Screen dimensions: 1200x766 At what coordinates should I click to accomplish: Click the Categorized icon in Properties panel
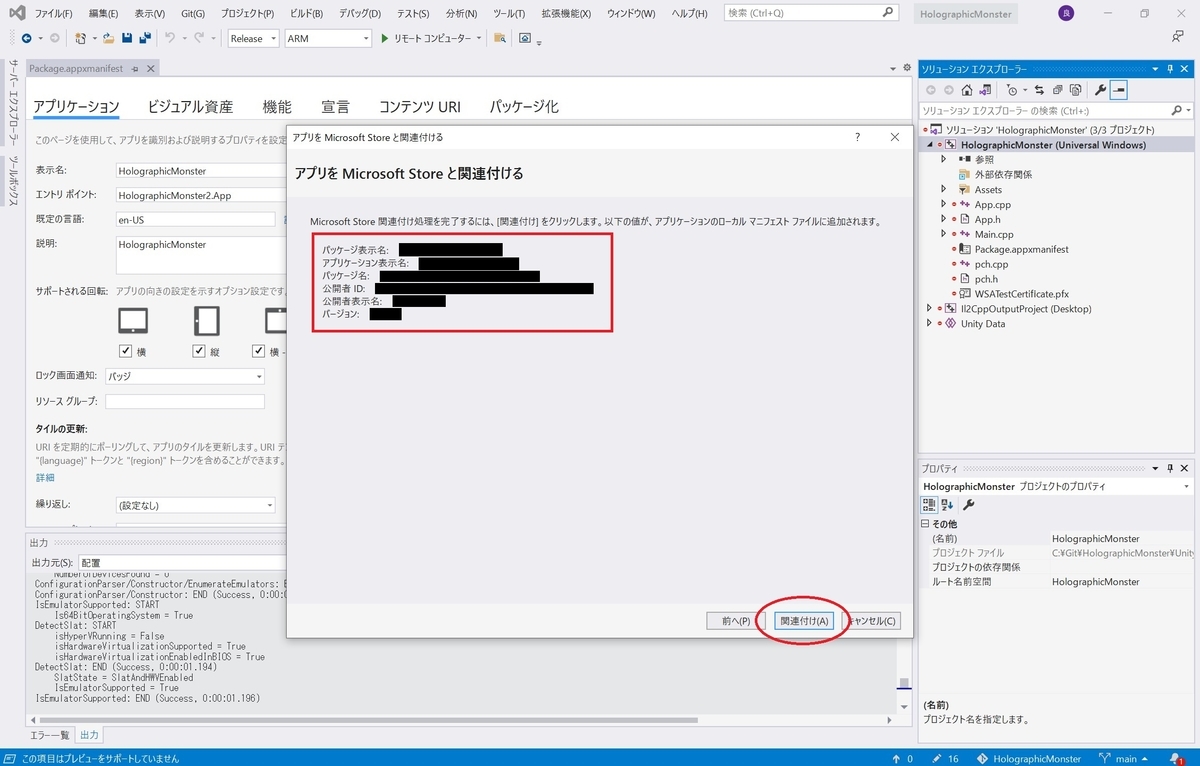(x=929, y=505)
